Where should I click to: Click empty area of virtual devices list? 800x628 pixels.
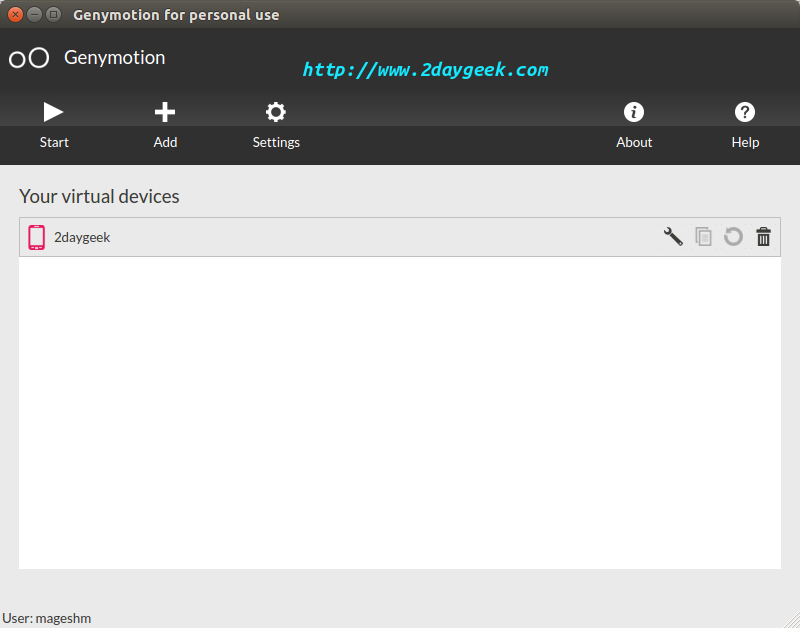click(399, 412)
